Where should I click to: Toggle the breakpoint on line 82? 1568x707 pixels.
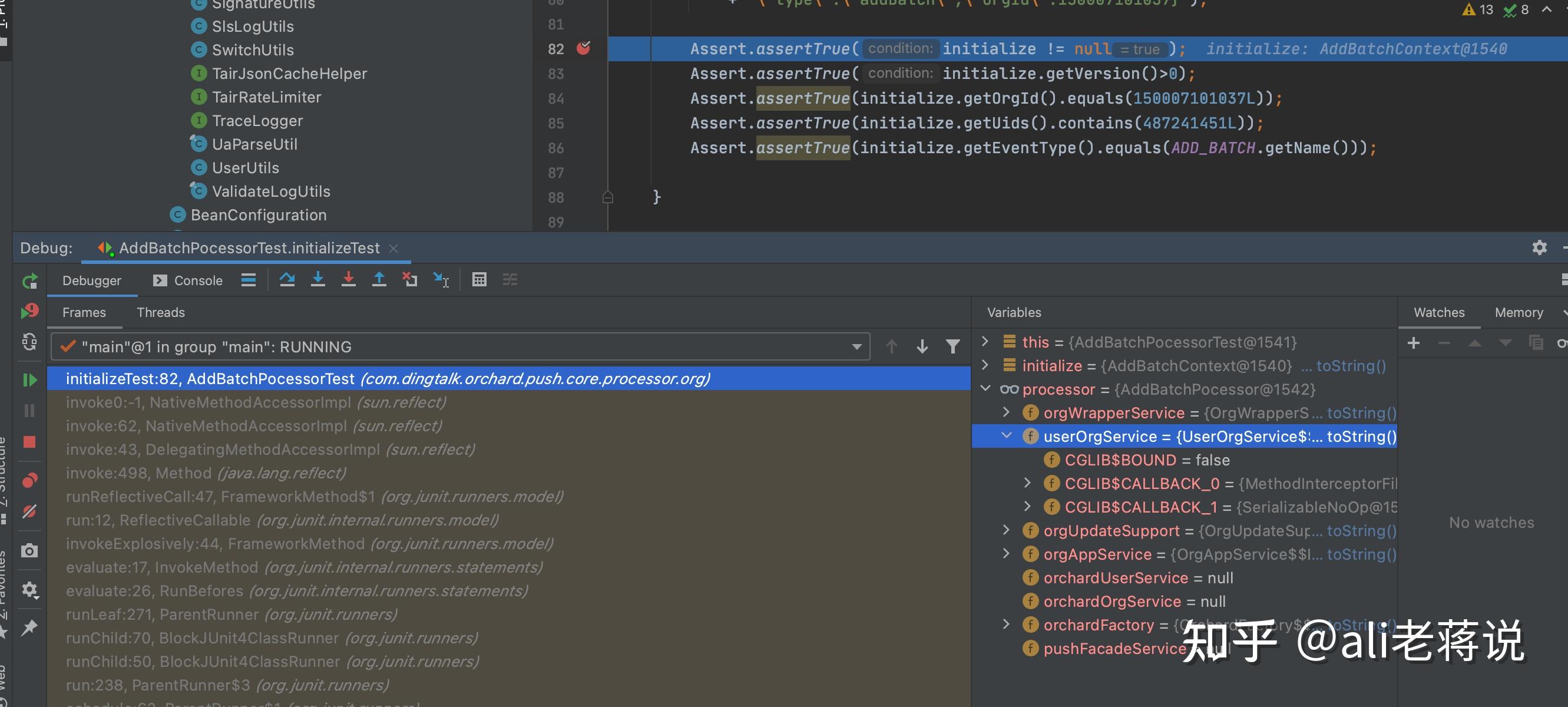[583, 48]
